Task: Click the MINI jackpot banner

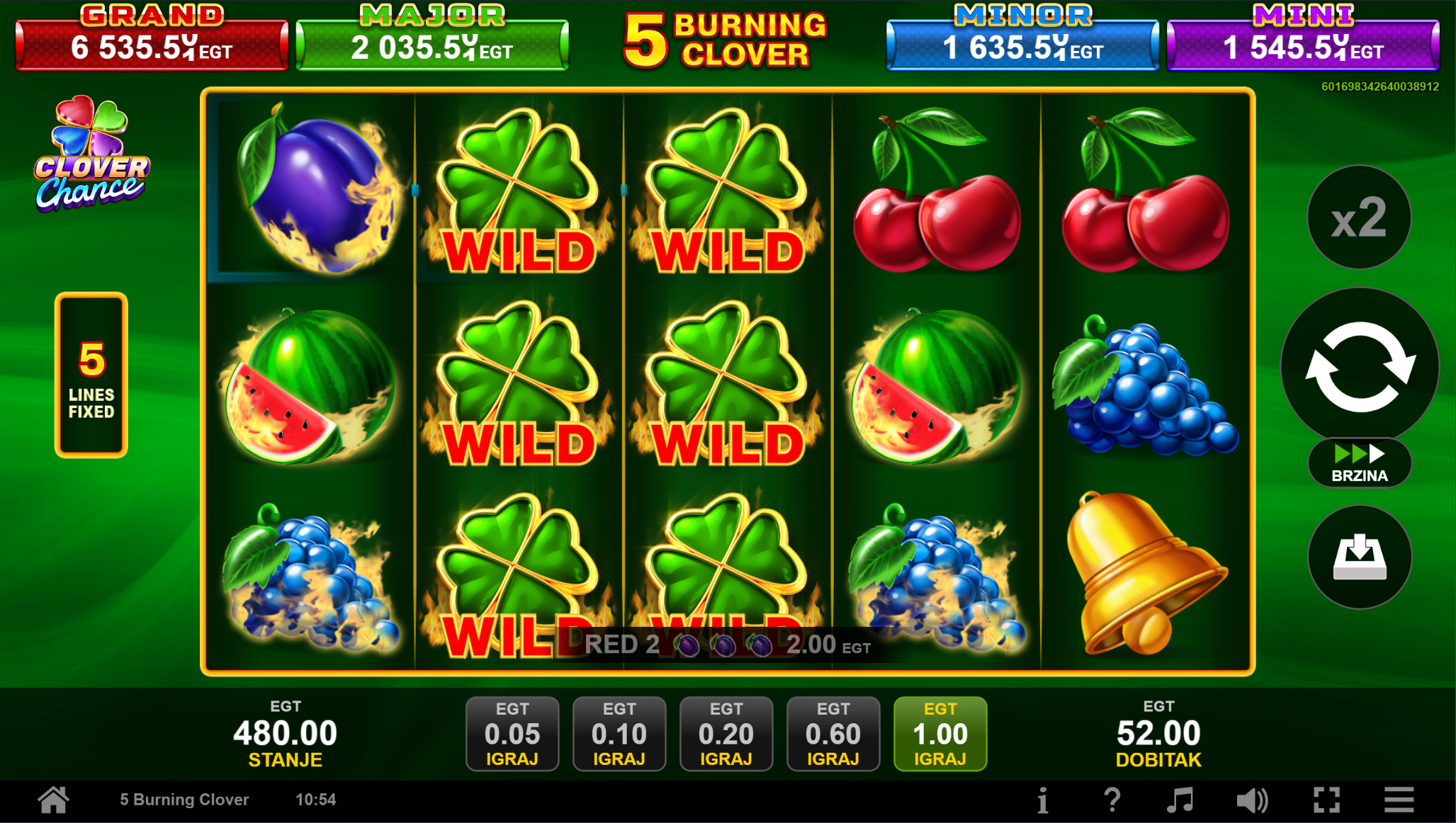Action: coord(1303,38)
